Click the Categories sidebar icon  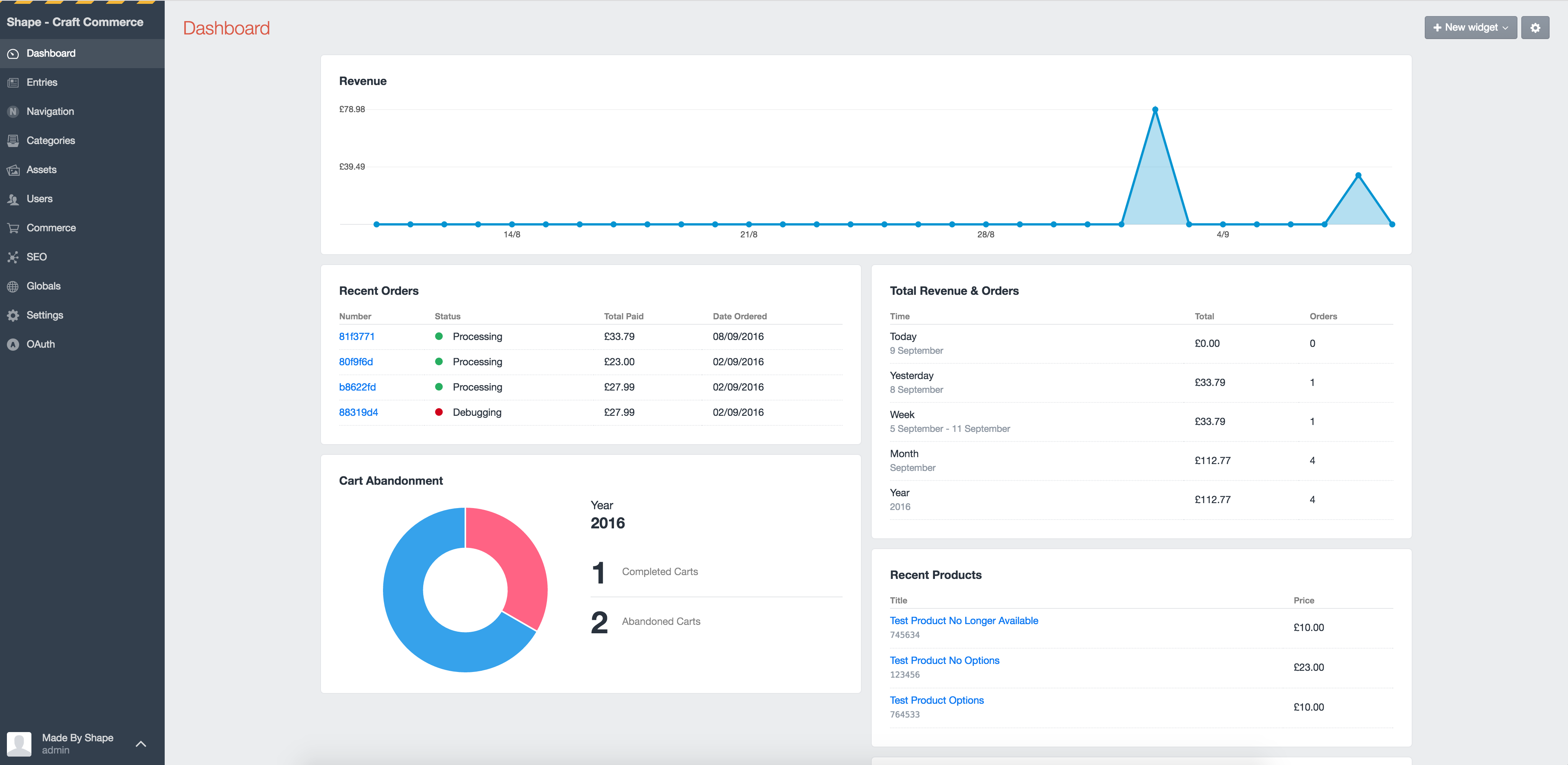tap(13, 141)
